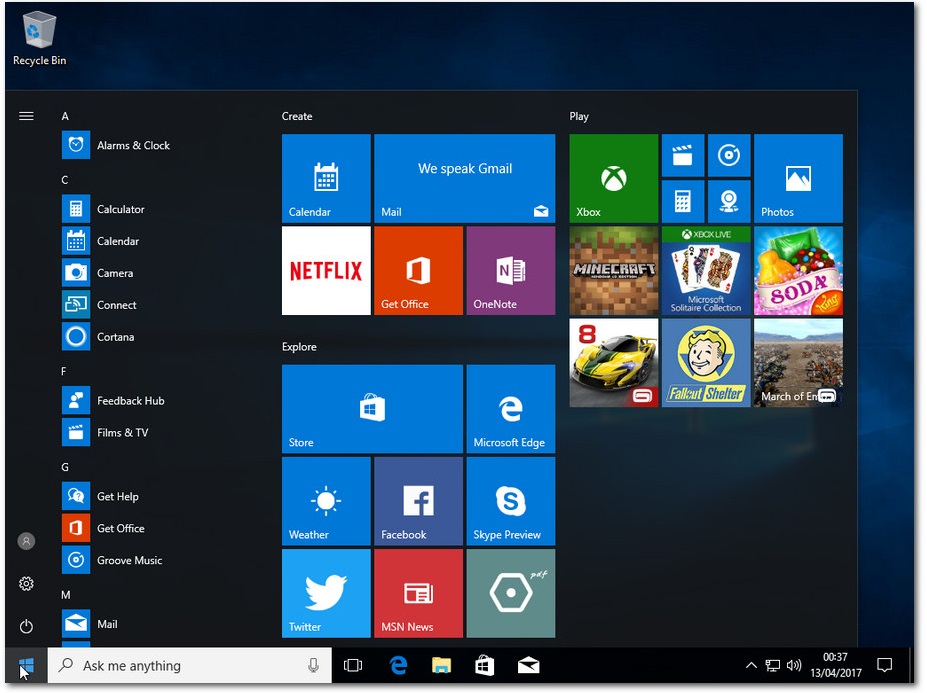The height and width of the screenshot is (693, 927).
Task: Open the Asphalt 8 racing tile
Action: coord(614,363)
